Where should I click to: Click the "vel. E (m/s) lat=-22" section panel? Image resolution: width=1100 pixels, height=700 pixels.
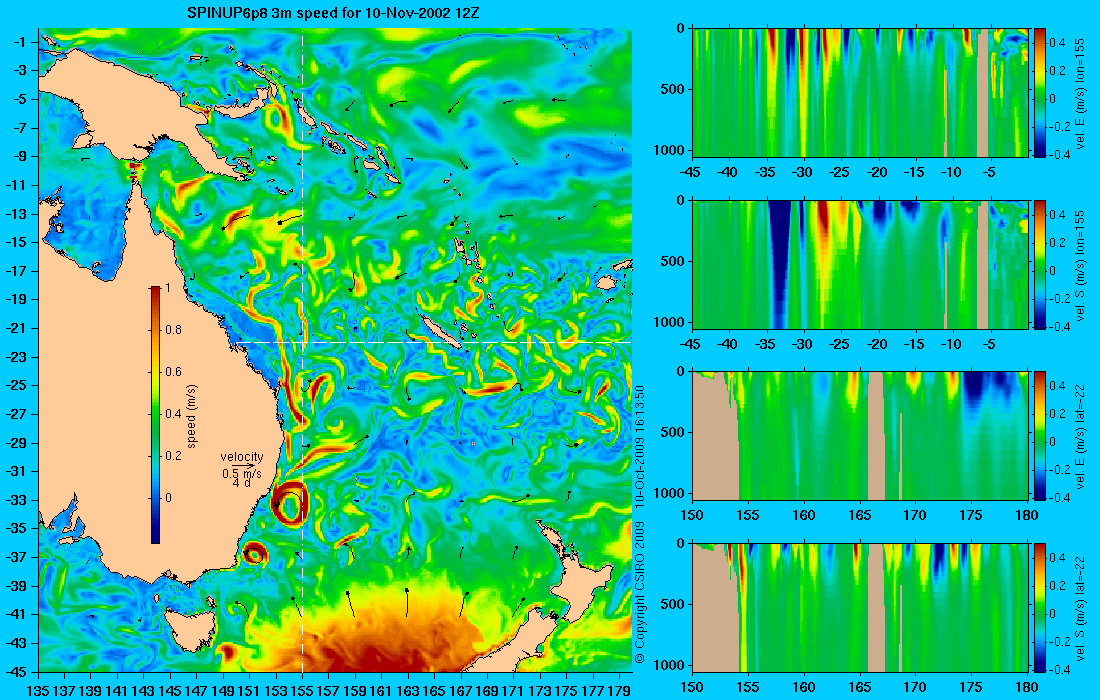click(860, 436)
